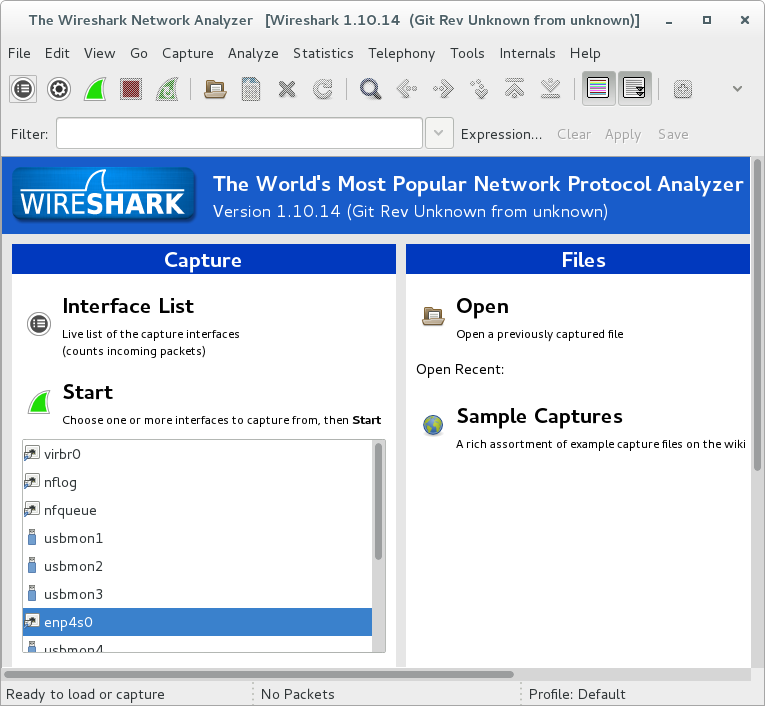Click Interface List round icon in Capture panel
Screen dimensions: 765x706
coord(39,324)
